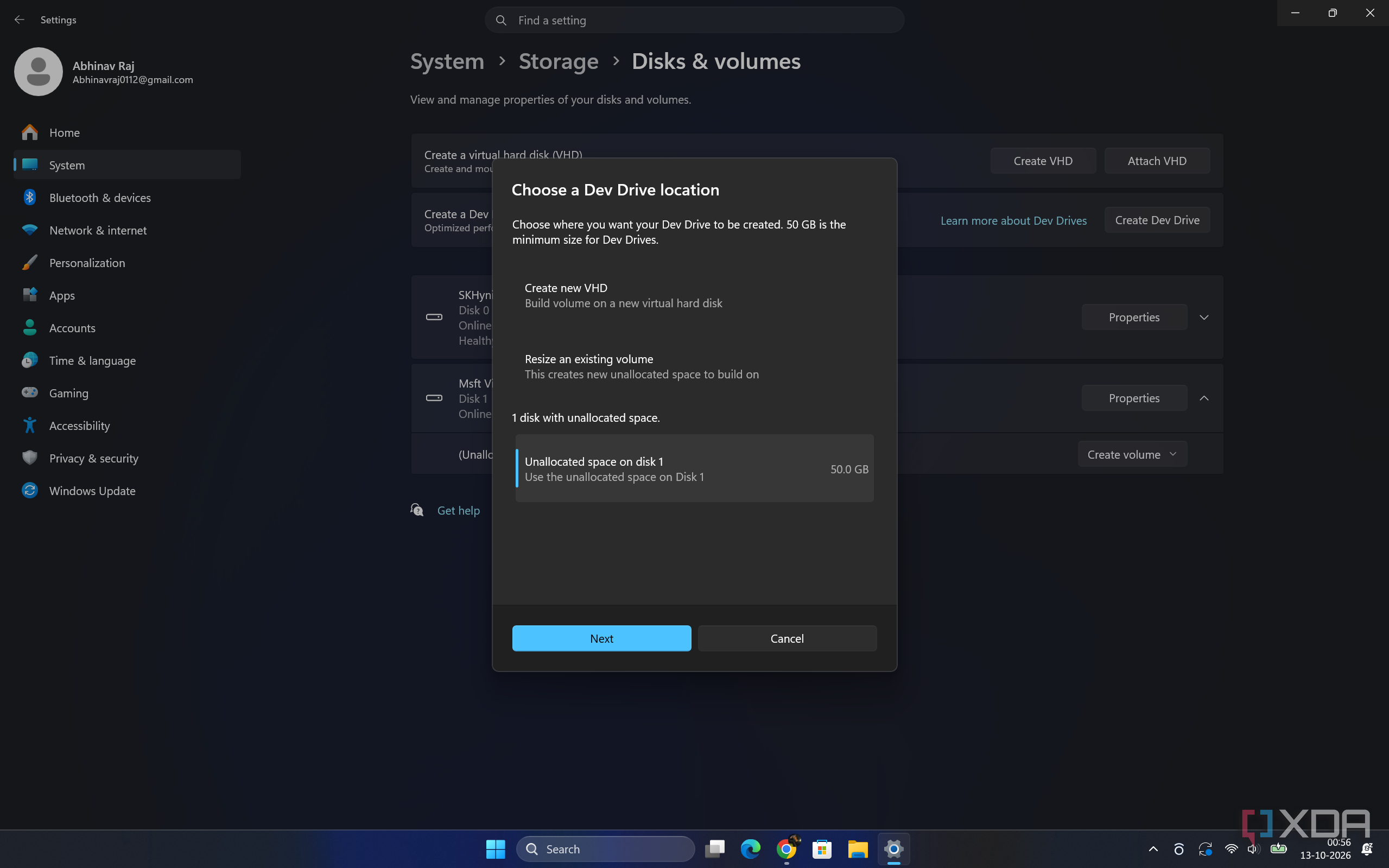Click the Get help link
Screen dimensions: 1389x868
pyautogui.click(x=459, y=510)
